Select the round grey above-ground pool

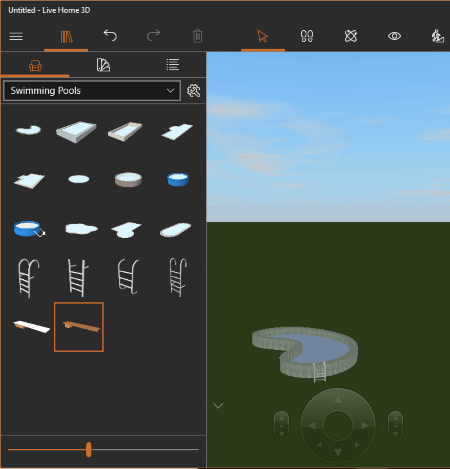128,179
